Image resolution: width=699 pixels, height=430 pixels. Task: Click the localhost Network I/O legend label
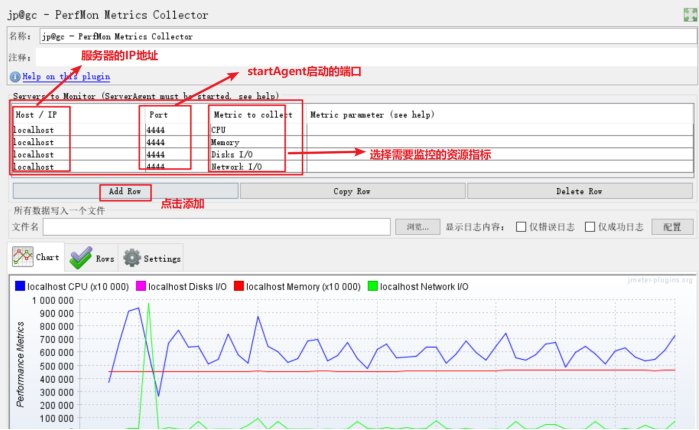424,287
